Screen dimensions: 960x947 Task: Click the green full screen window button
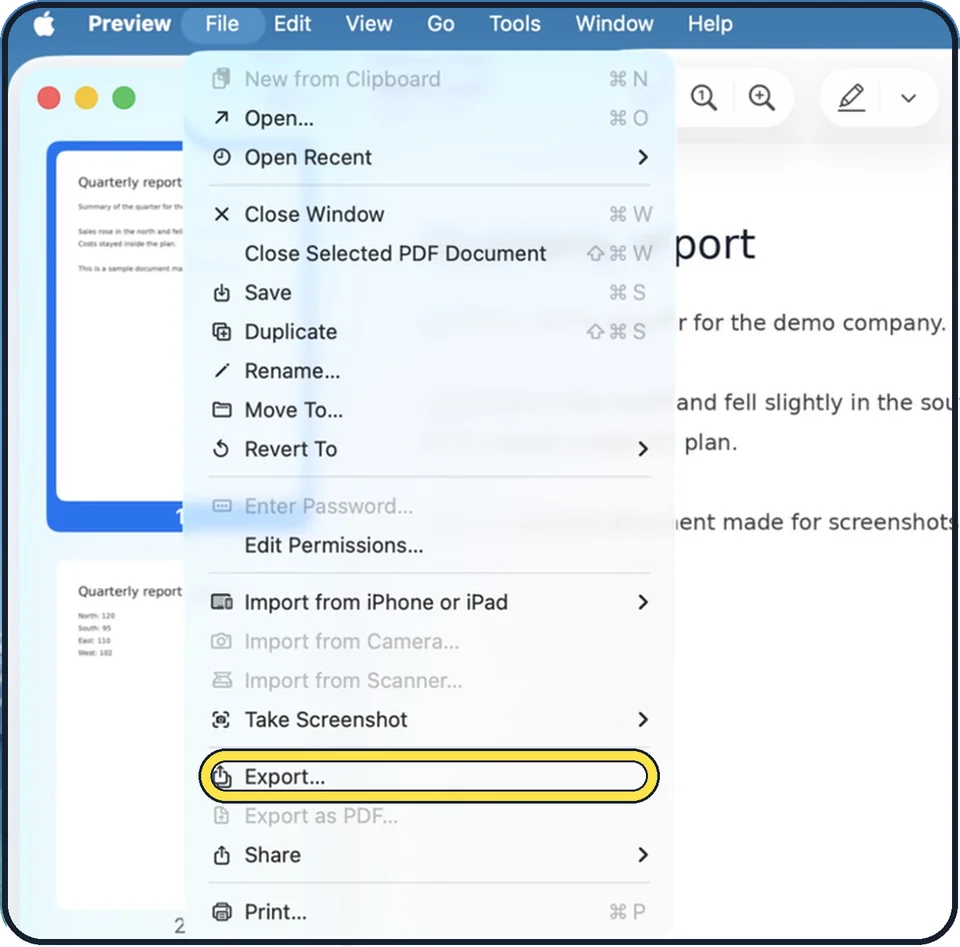(124, 98)
